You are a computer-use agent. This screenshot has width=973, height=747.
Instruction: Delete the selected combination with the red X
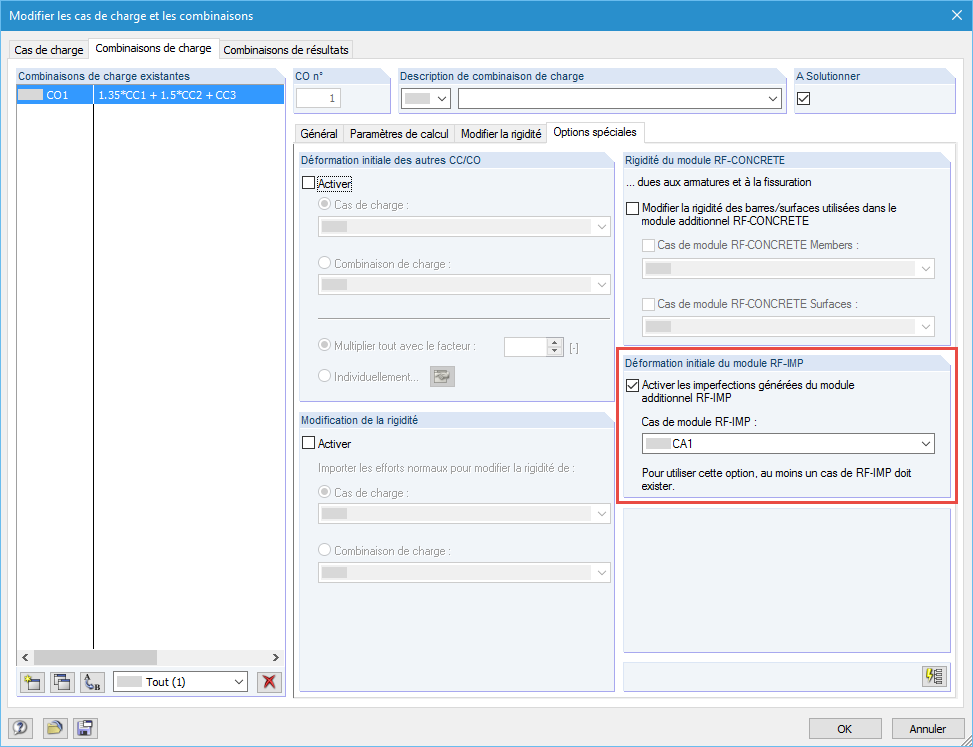pos(269,682)
